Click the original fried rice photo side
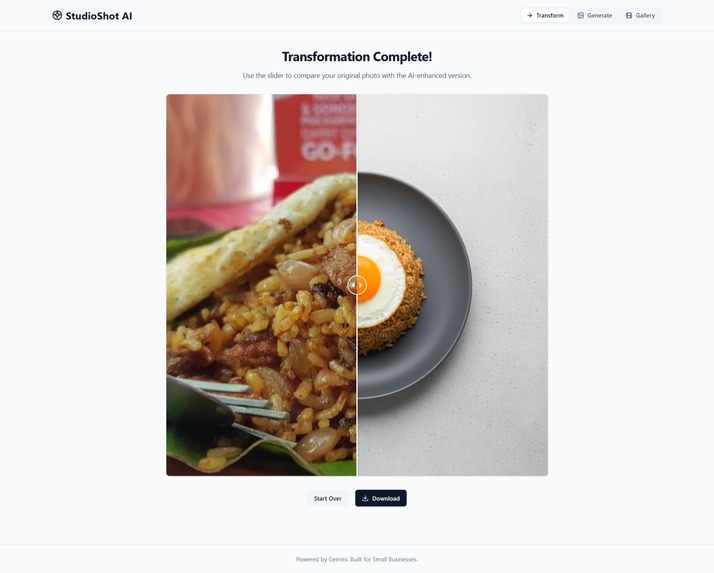Image resolution: width=714 pixels, height=573 pixels. point(261,285)
